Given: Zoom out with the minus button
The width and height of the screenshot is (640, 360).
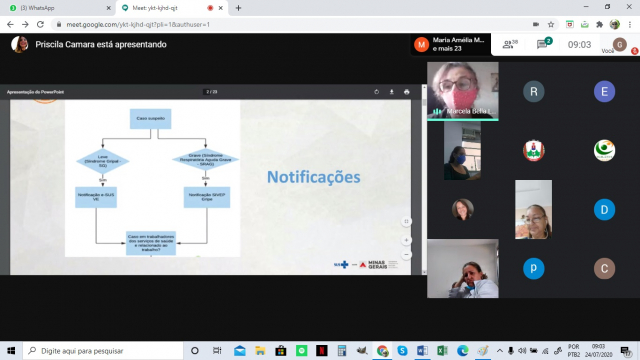Looking at the screenshot, I should click(406, 254).
